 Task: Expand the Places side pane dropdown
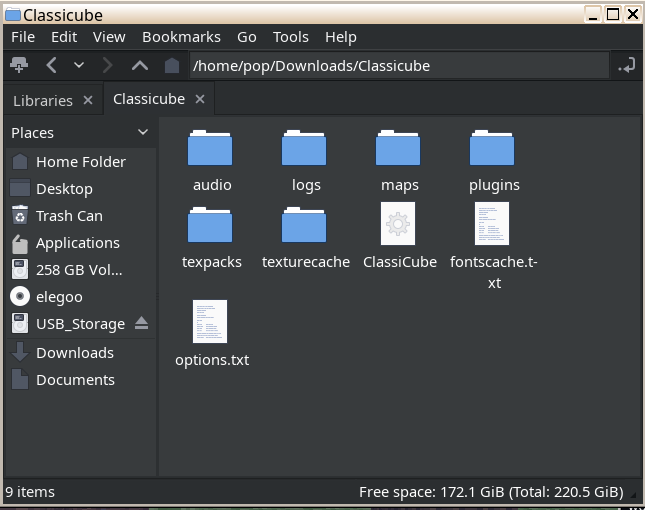click(x=142, y=132)
